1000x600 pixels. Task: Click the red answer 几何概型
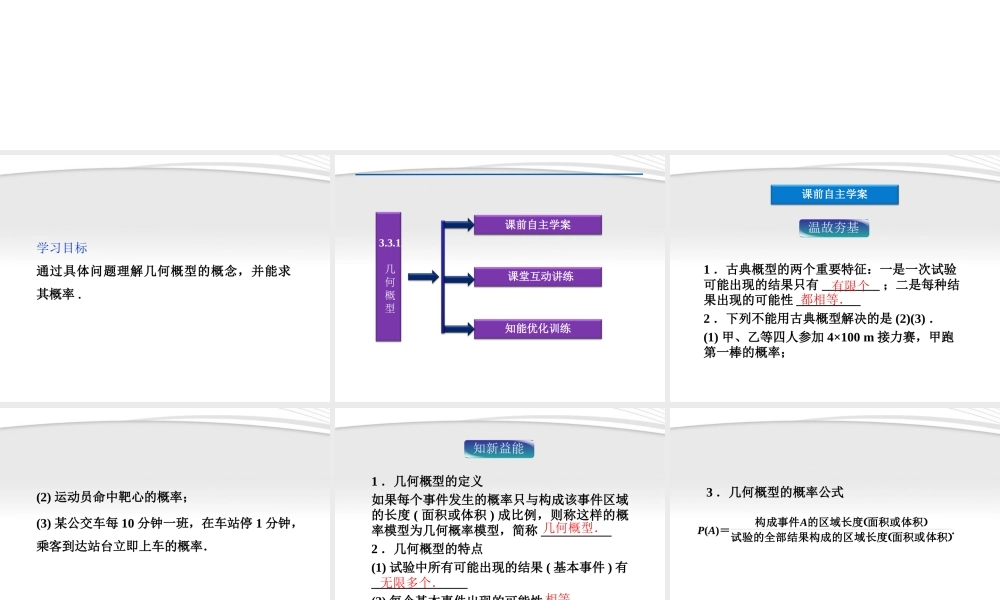pos(570,529)
